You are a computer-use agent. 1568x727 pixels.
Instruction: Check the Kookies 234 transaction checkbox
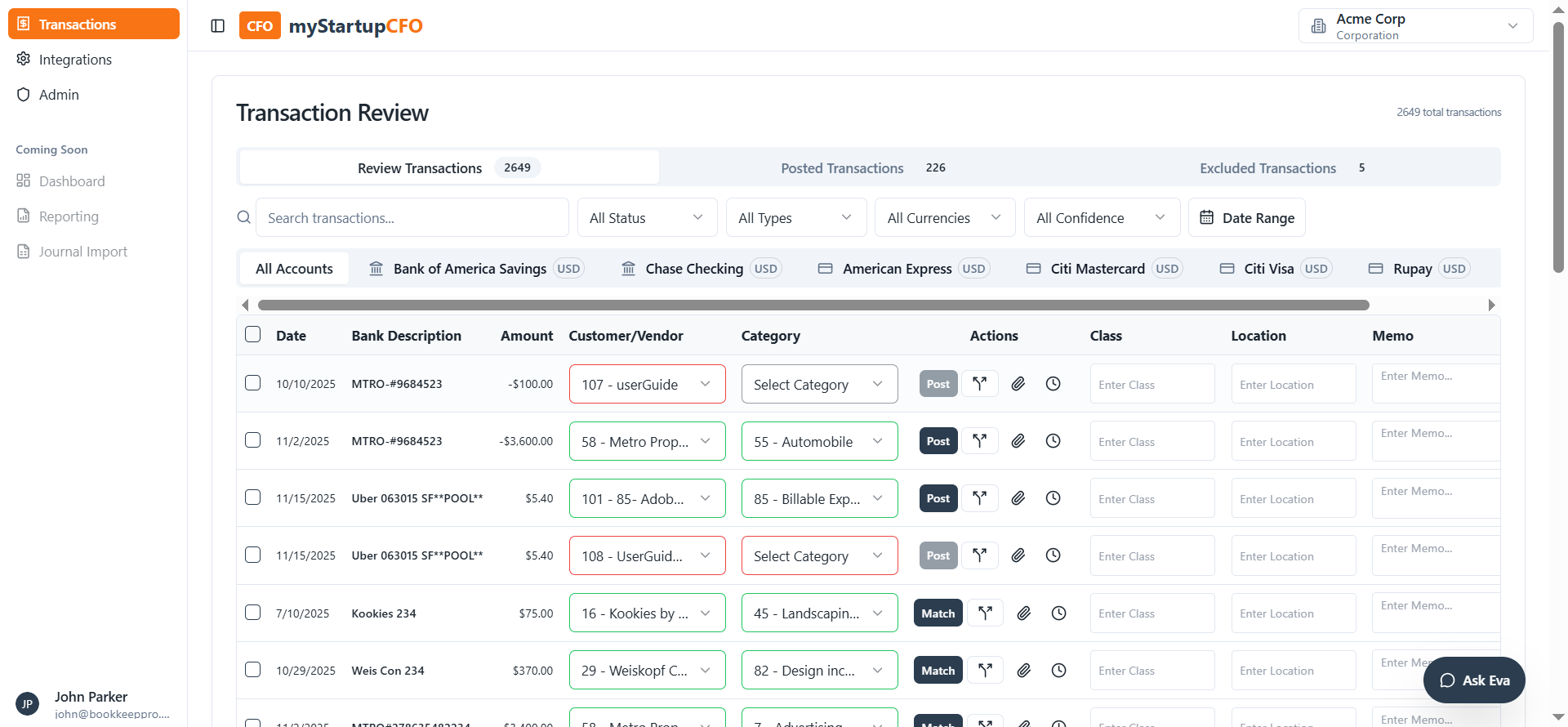pos(253,613)
